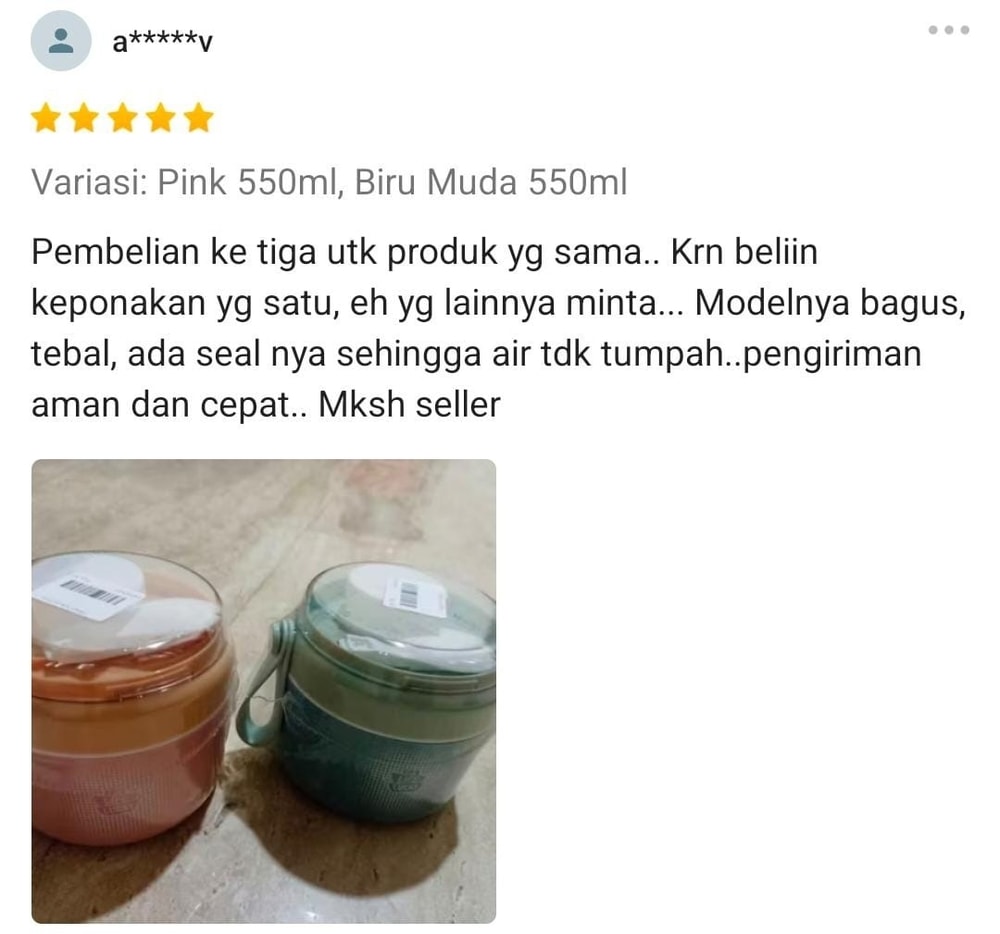Select the third rating star
Image resolution: width=1000 pixels, height=934 pixels.
click(122, 118)
